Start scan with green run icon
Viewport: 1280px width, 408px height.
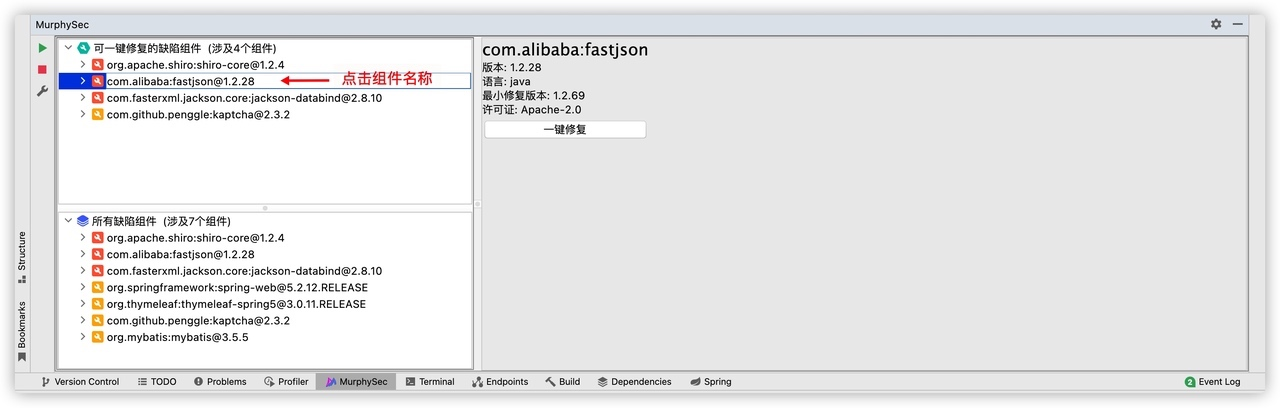coord(42,48)
